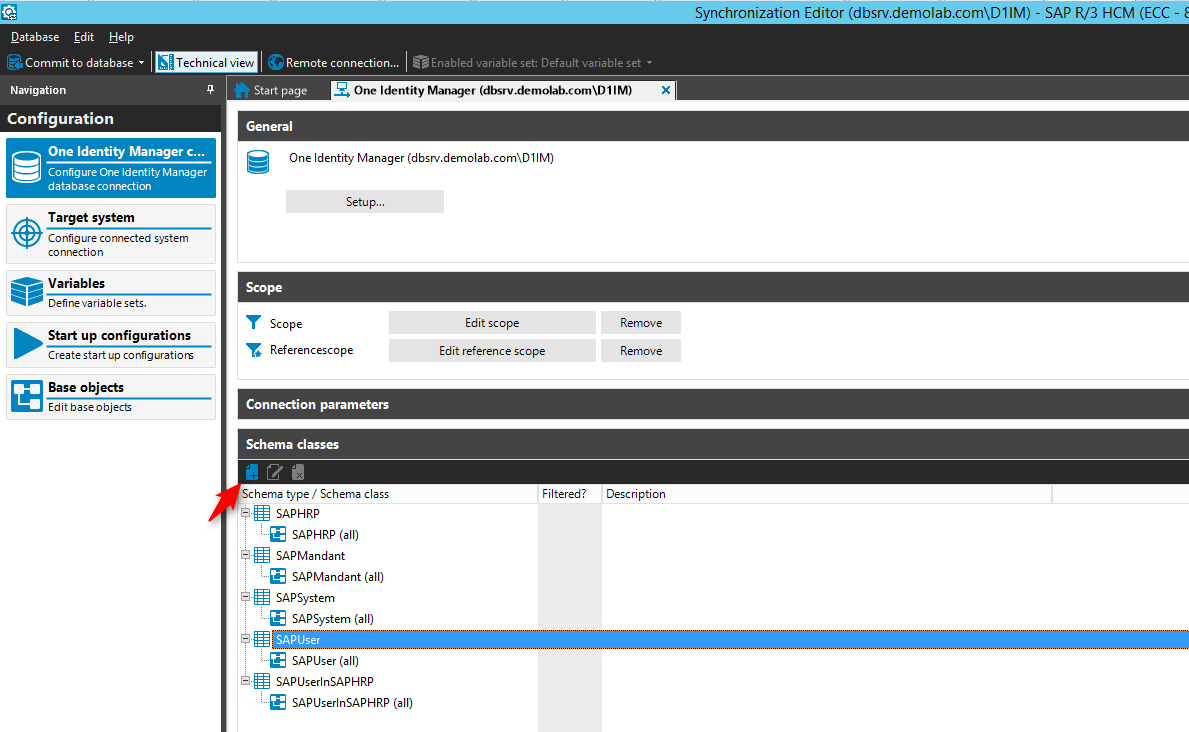Select One Identity Manager connection navigation item

pos(111,168)
